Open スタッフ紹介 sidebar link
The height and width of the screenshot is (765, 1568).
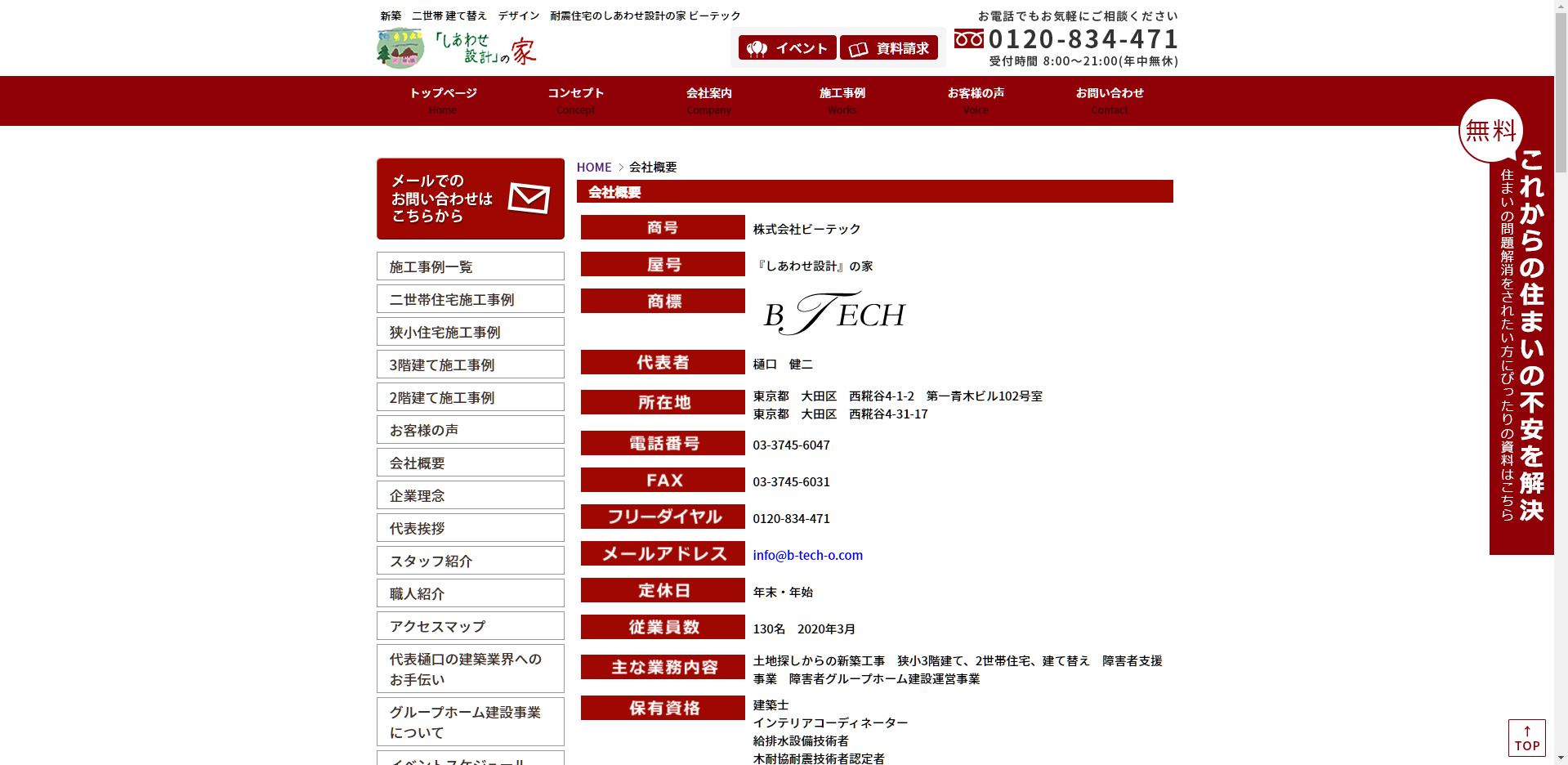pyautogui.click(x=471, y=561)
